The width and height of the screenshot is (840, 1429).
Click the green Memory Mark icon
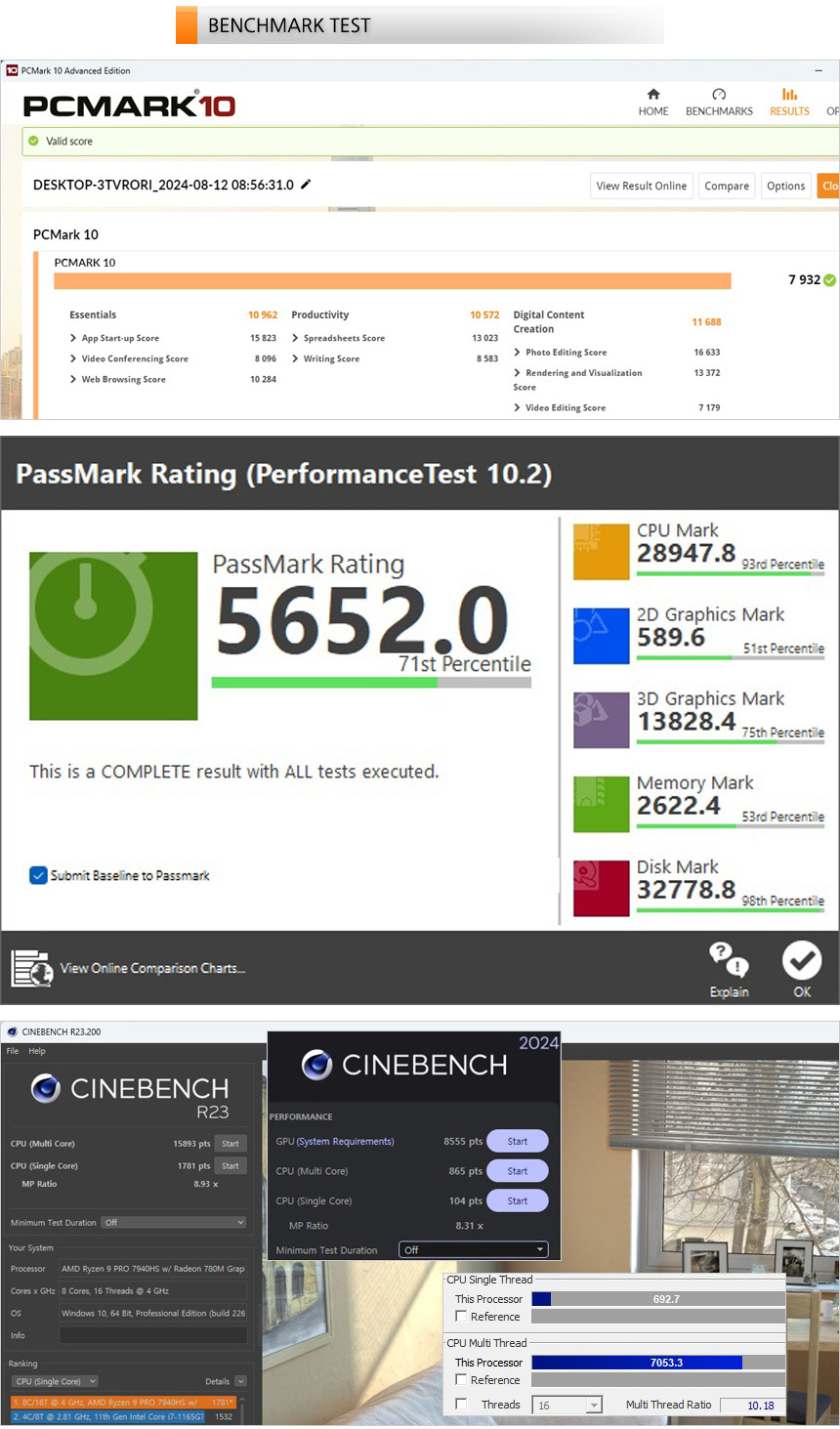[x=601, y=804]
